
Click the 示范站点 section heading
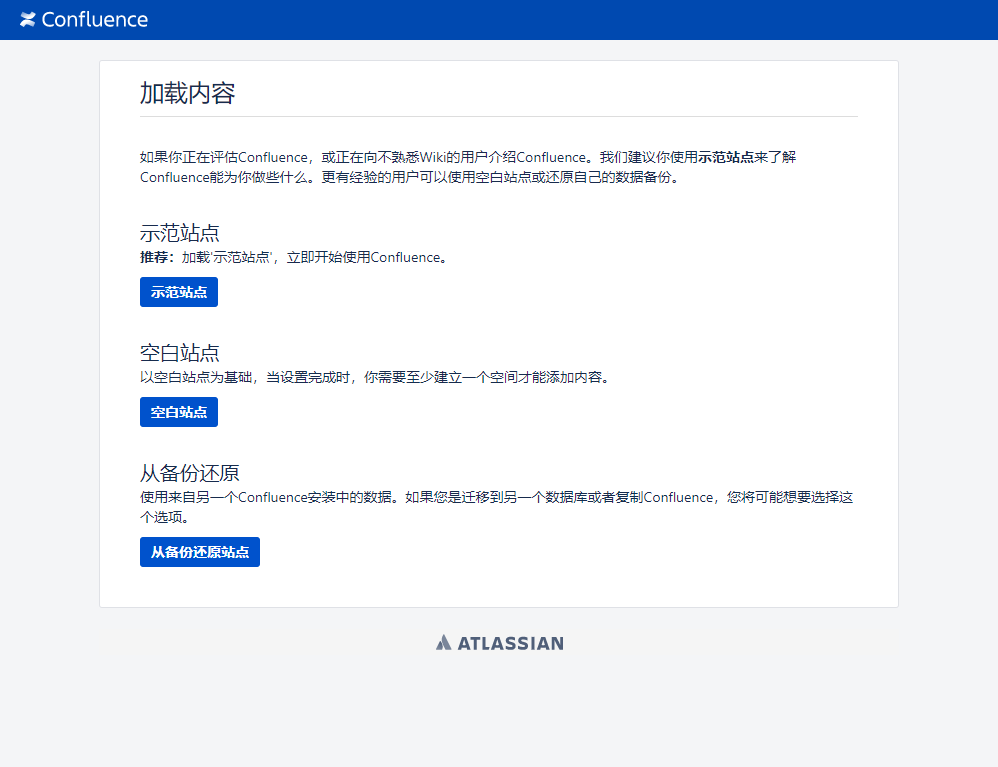(x=179, y=233)
